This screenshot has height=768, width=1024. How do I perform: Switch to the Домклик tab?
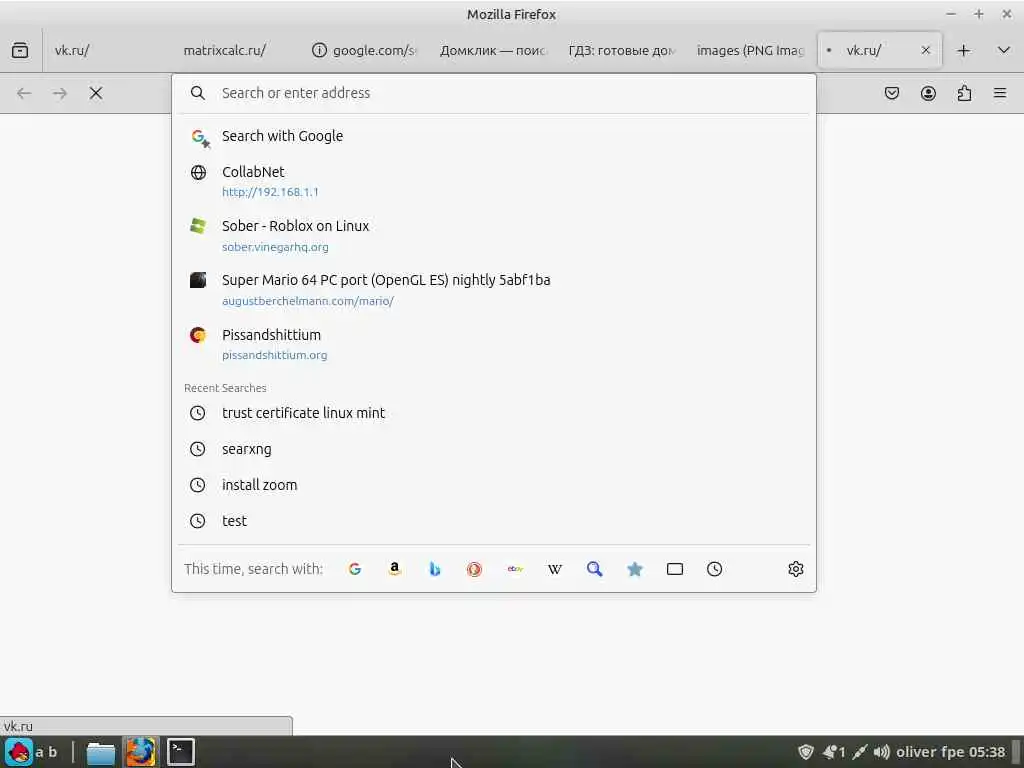click(x=493, y=50)
